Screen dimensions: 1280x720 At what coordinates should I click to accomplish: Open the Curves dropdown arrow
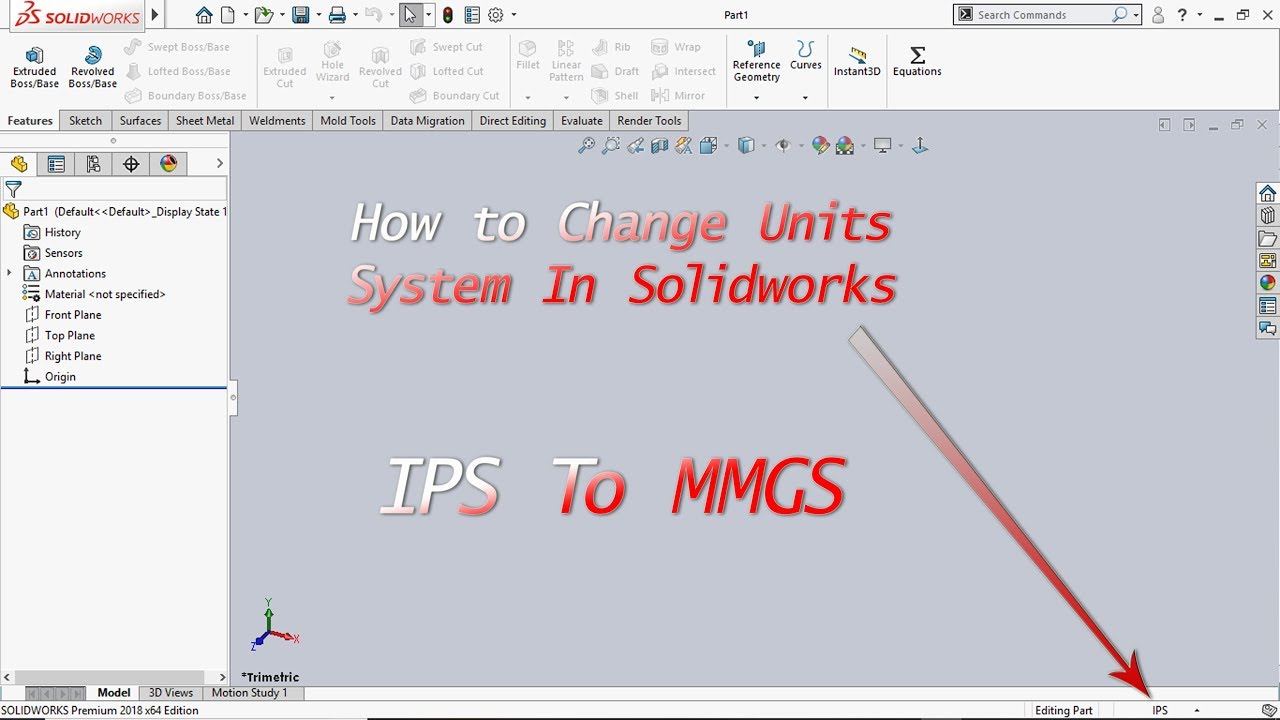(805, 98)
